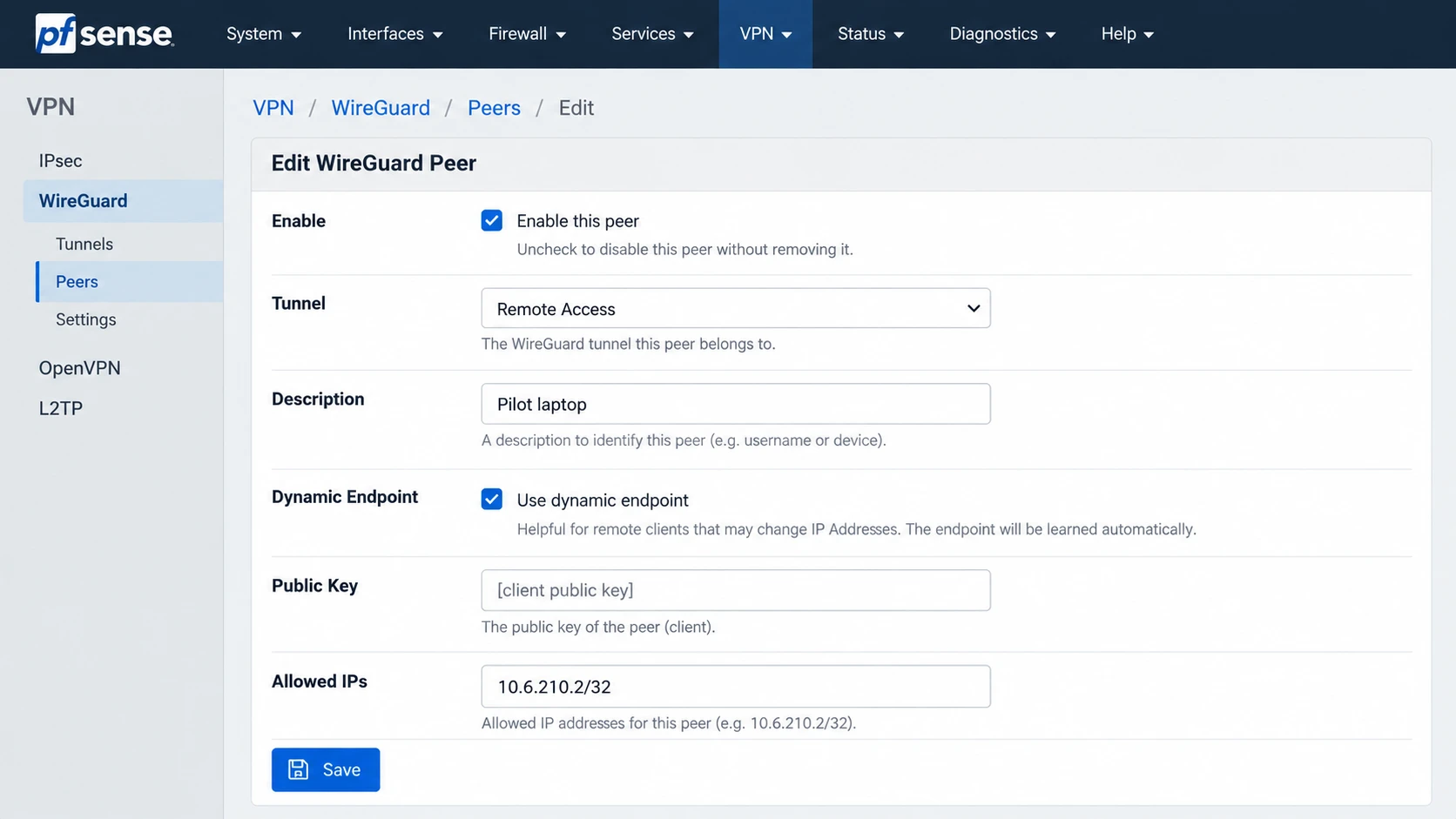Select Peers in the sidebar

click(130, 282)
